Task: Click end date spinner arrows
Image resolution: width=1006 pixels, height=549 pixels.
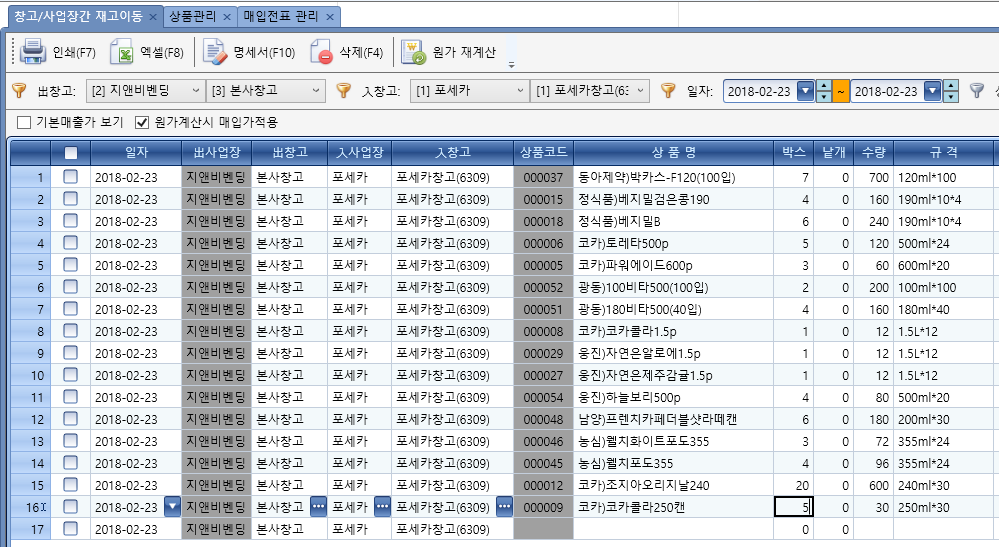Action: point(951,91)
